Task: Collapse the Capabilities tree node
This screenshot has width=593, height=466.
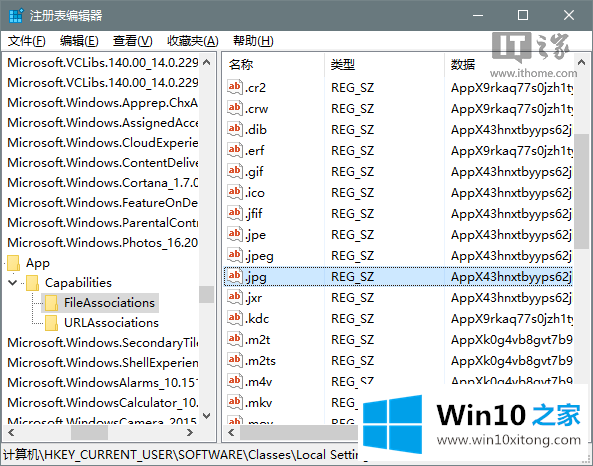Action: pos(13,282)
